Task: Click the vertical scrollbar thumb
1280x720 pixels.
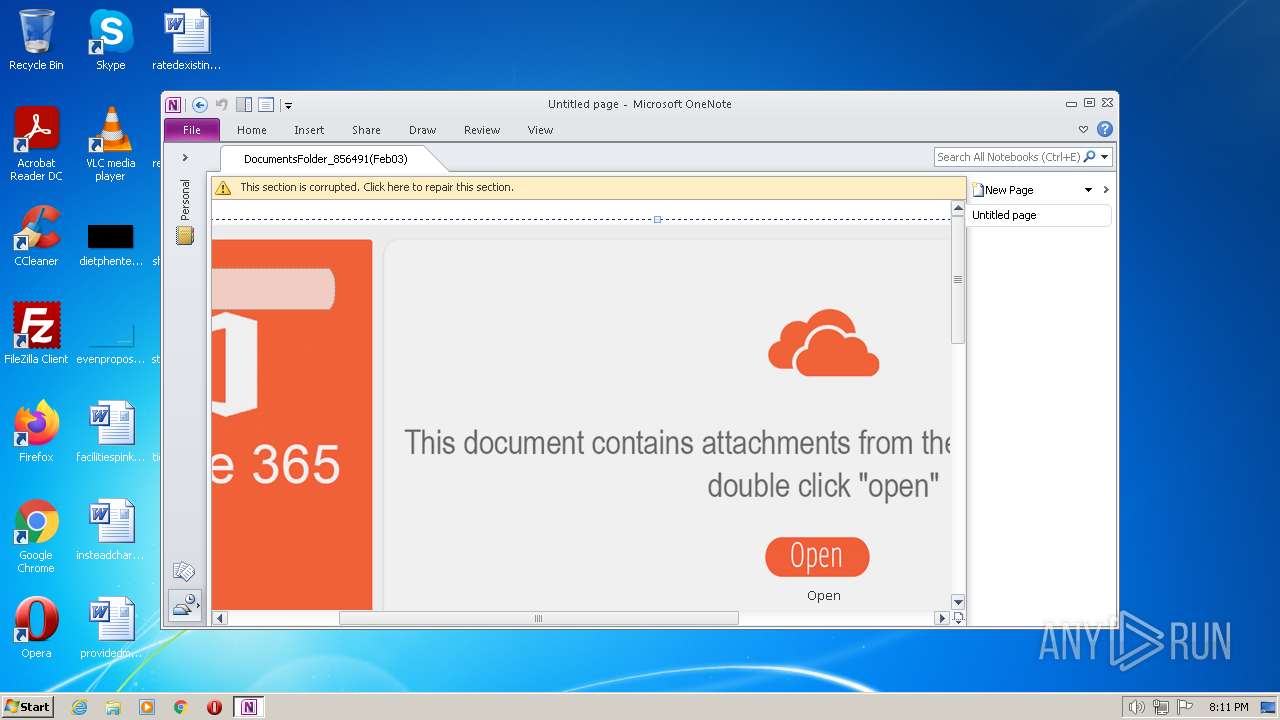Action: pyautogui.click(x=958, y=280)
